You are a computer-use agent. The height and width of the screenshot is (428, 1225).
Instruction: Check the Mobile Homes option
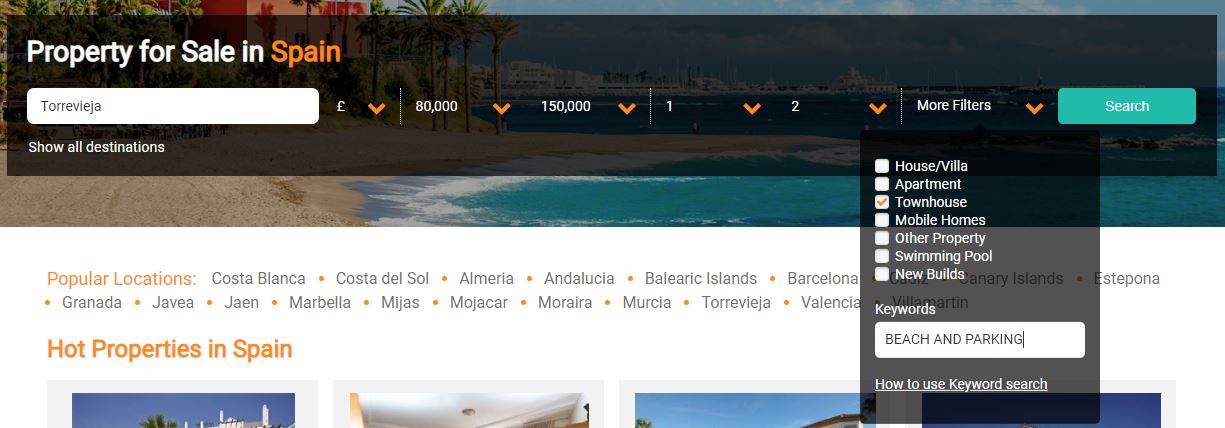[x=882, y=220]
